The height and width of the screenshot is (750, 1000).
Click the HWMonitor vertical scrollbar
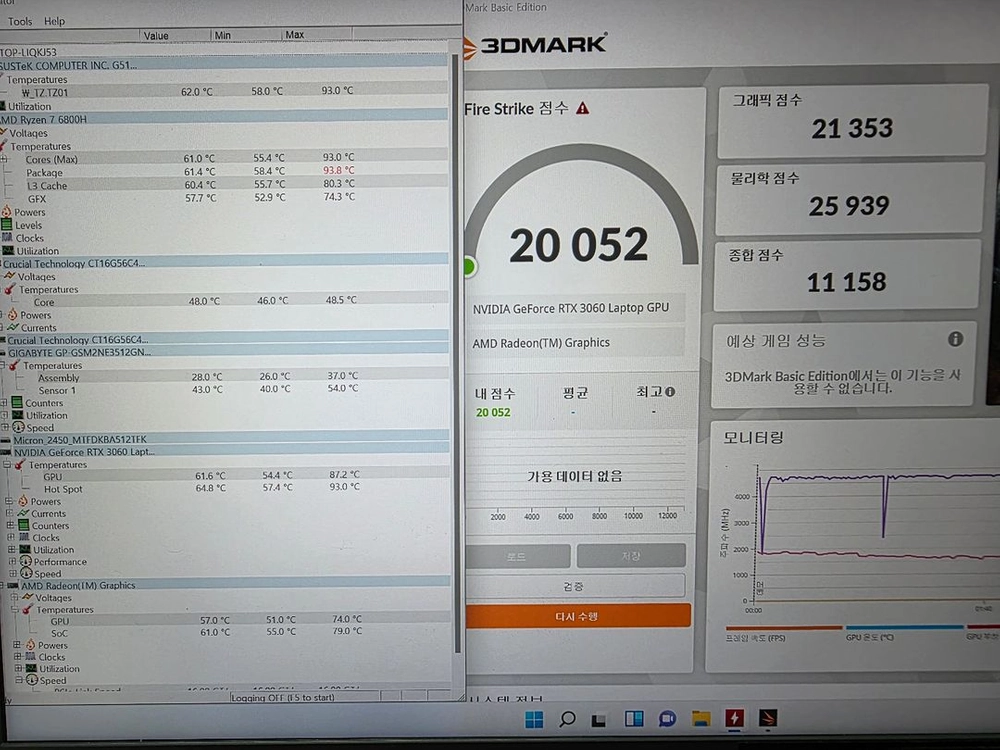[x=456, y=354]
